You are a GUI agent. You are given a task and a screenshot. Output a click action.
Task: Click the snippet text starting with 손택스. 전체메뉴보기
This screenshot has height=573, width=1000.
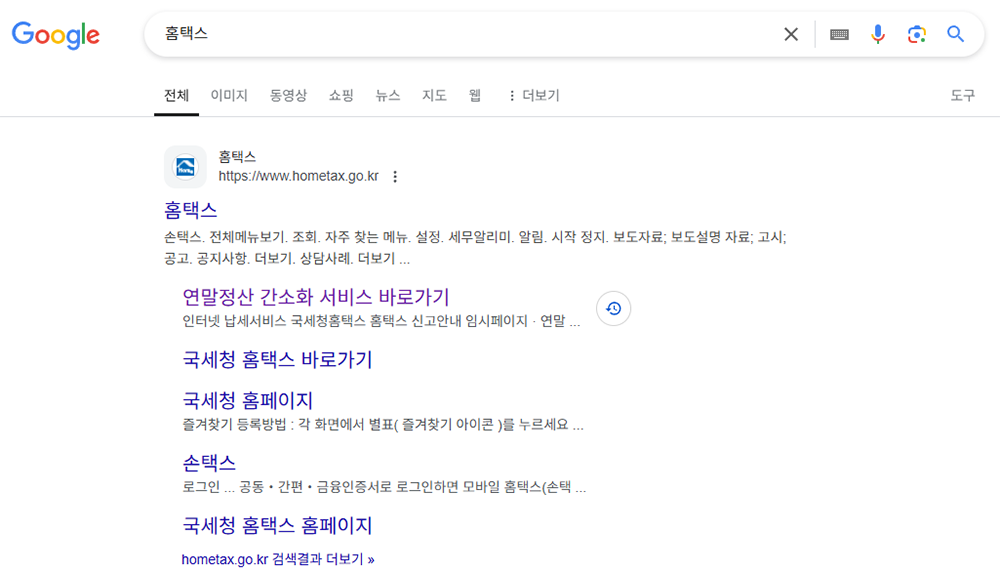pos(475,248)
